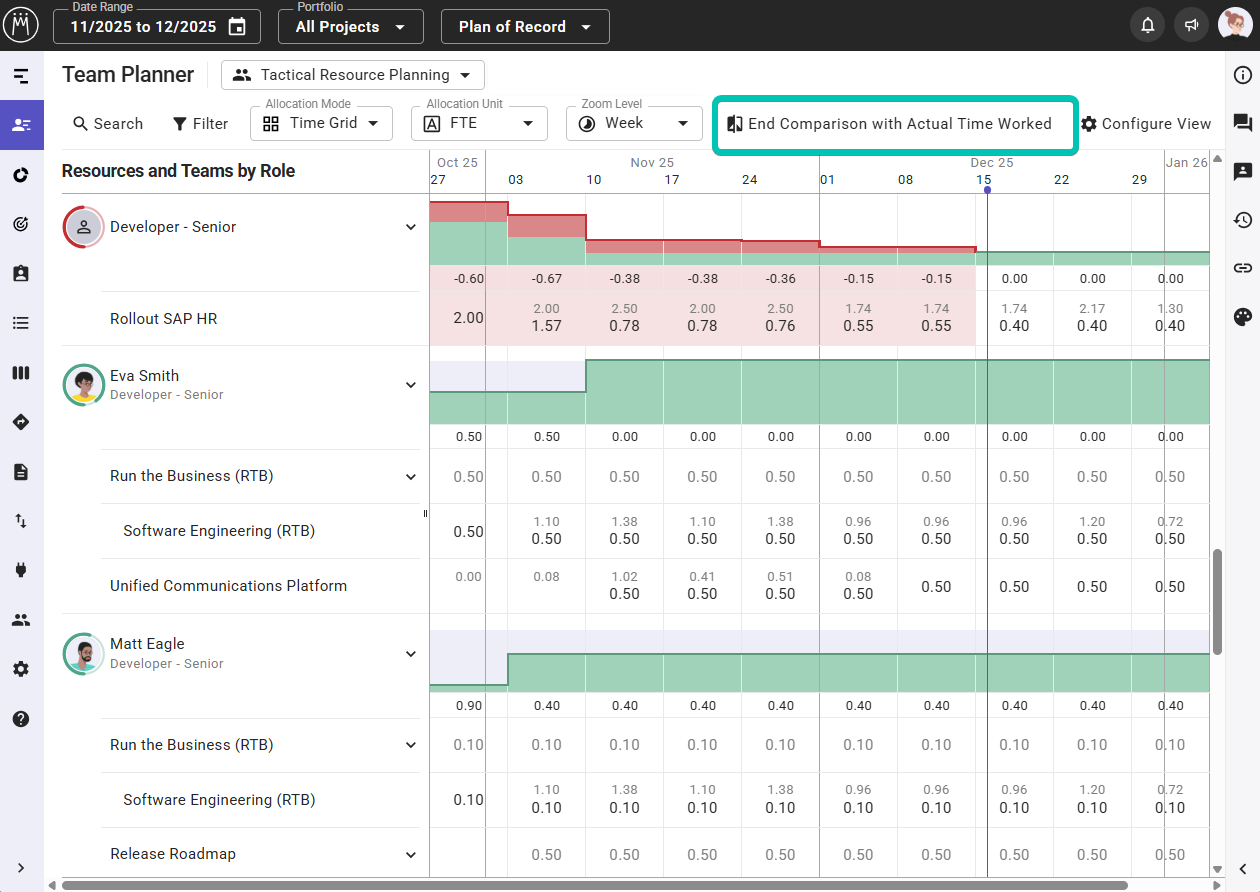Expand the Release Roadmap row
1260x892 pixels.
[x=410, y=854]
